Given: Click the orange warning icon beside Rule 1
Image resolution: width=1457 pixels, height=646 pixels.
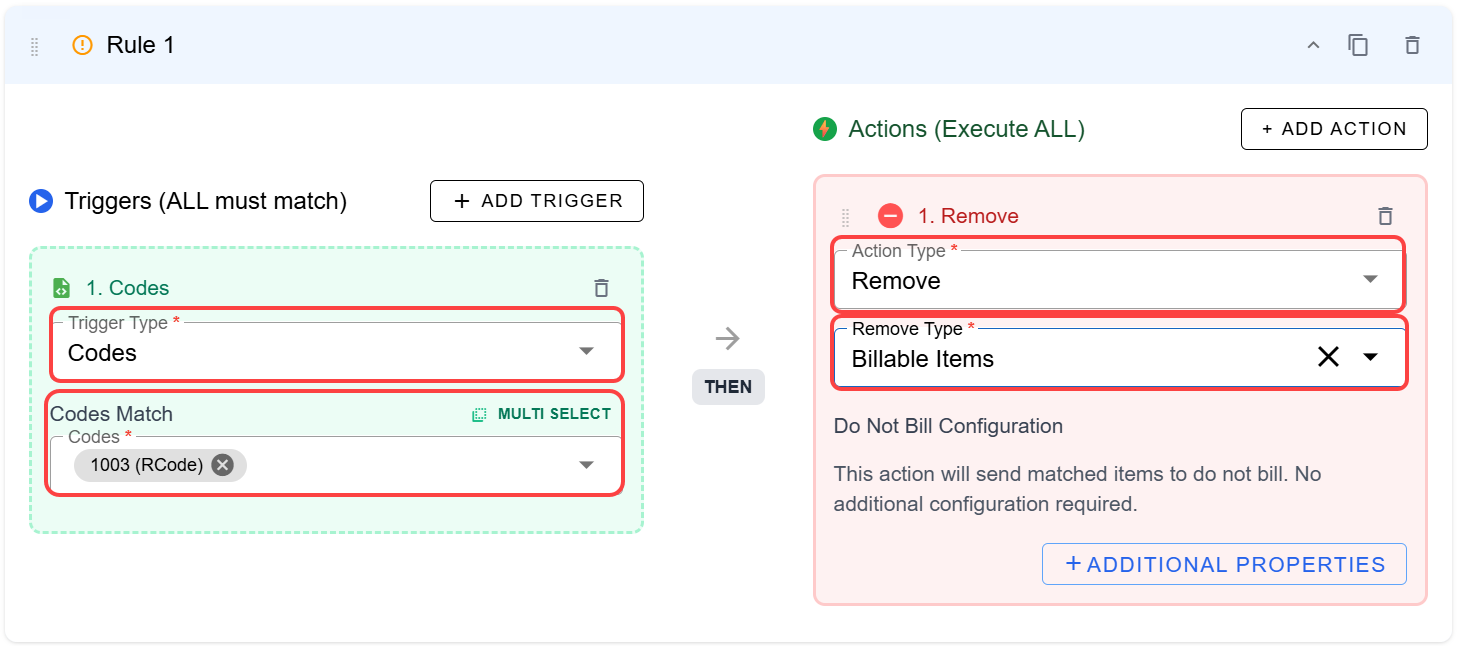Looking at the screenshot, I should tap(82, 45).
